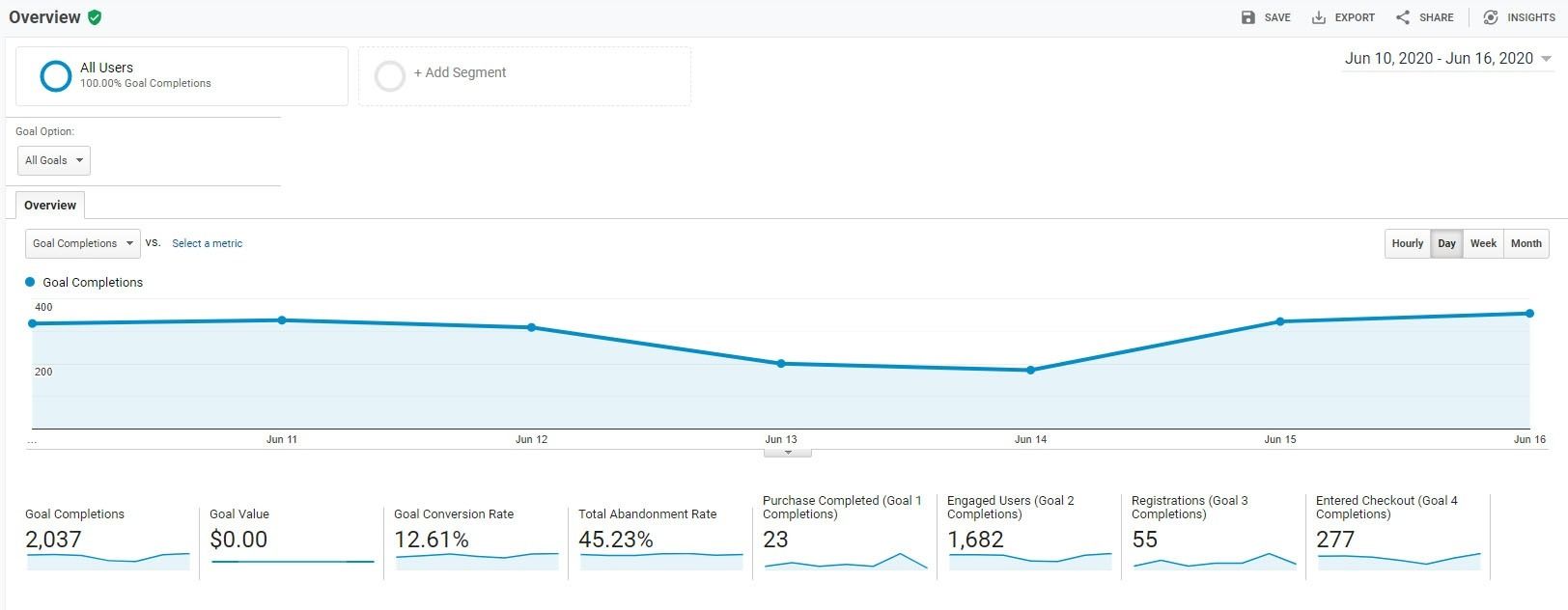
Task: Click the + Add Segment button
Action: point(460,72)
